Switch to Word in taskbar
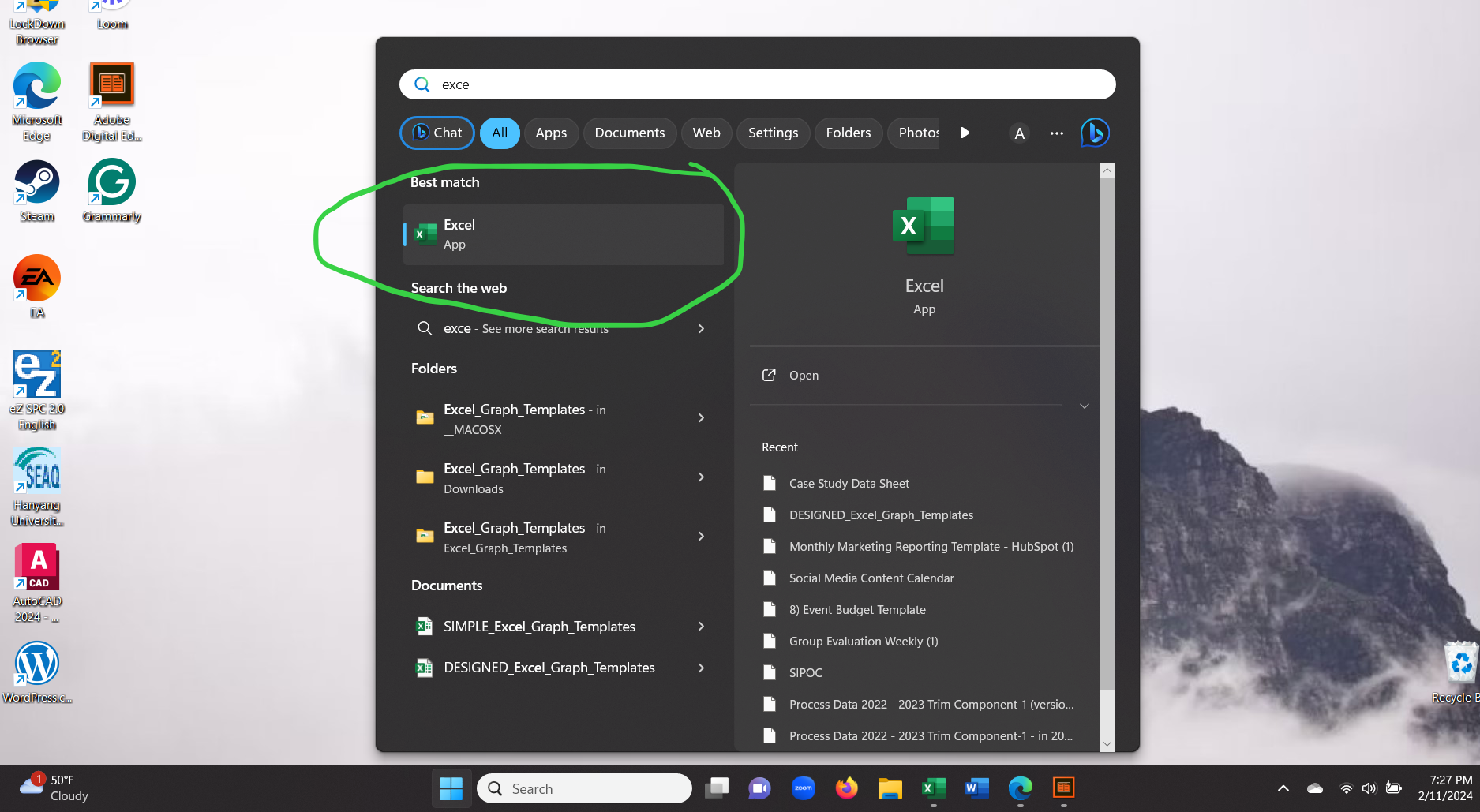The height and width of the screenshot is (812, 1480). point(977,788)
